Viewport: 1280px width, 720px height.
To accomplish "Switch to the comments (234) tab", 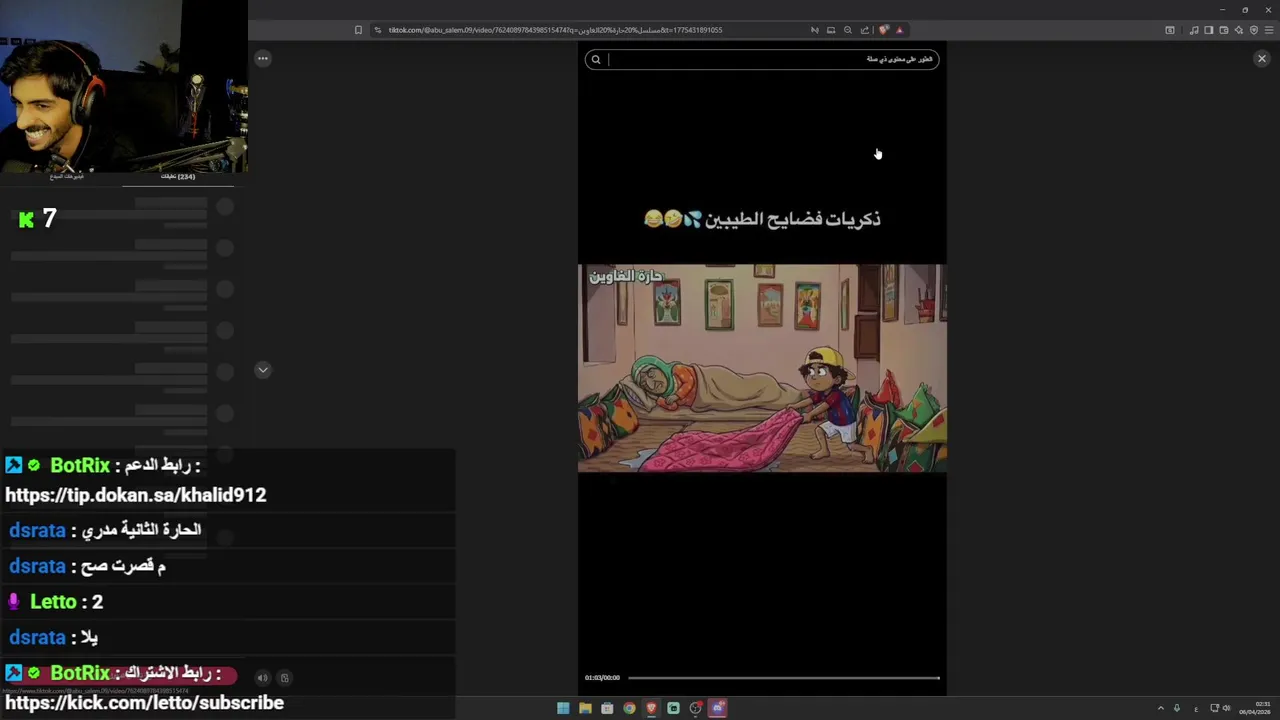I will 178,177.
